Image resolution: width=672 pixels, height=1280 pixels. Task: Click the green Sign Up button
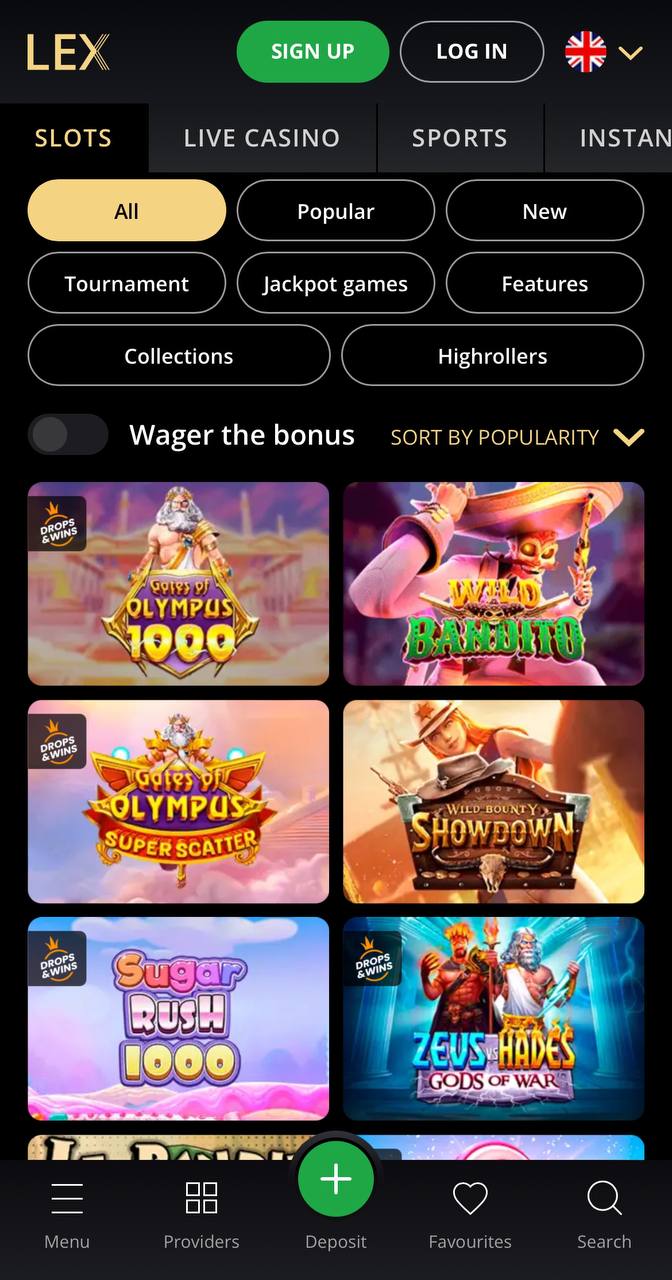(x=313, y=52)
